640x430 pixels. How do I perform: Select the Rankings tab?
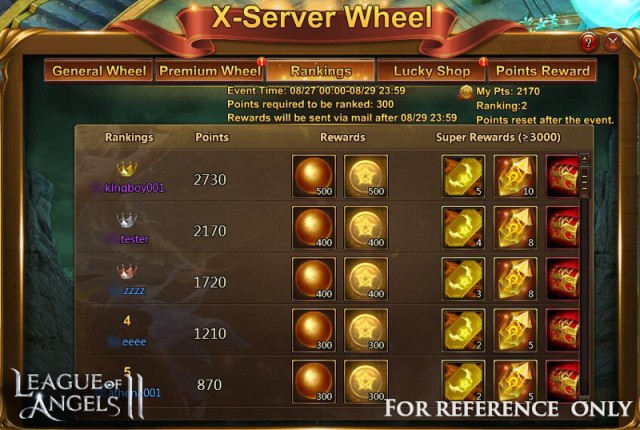[320, 71]
